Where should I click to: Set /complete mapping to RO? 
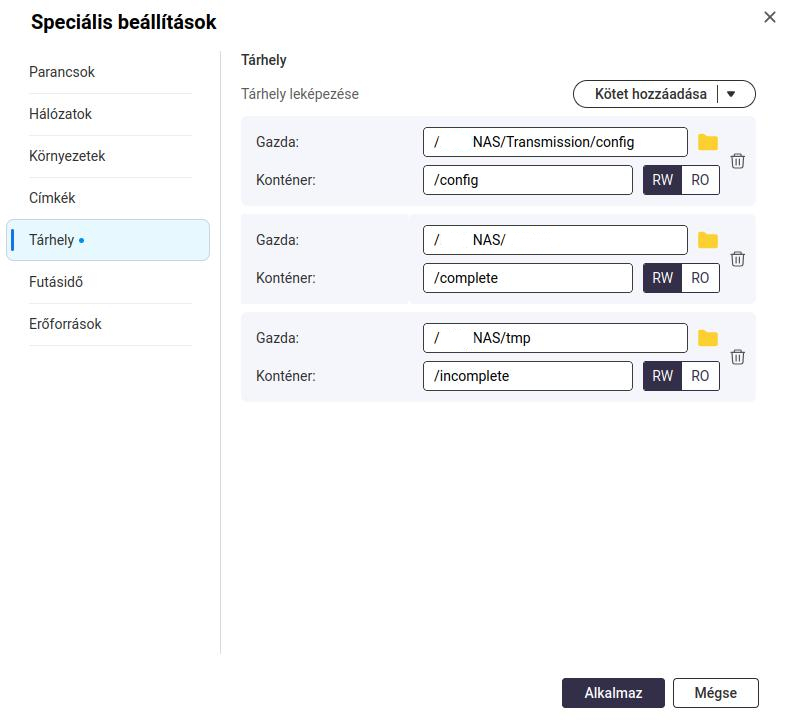(x=700, y=278)
